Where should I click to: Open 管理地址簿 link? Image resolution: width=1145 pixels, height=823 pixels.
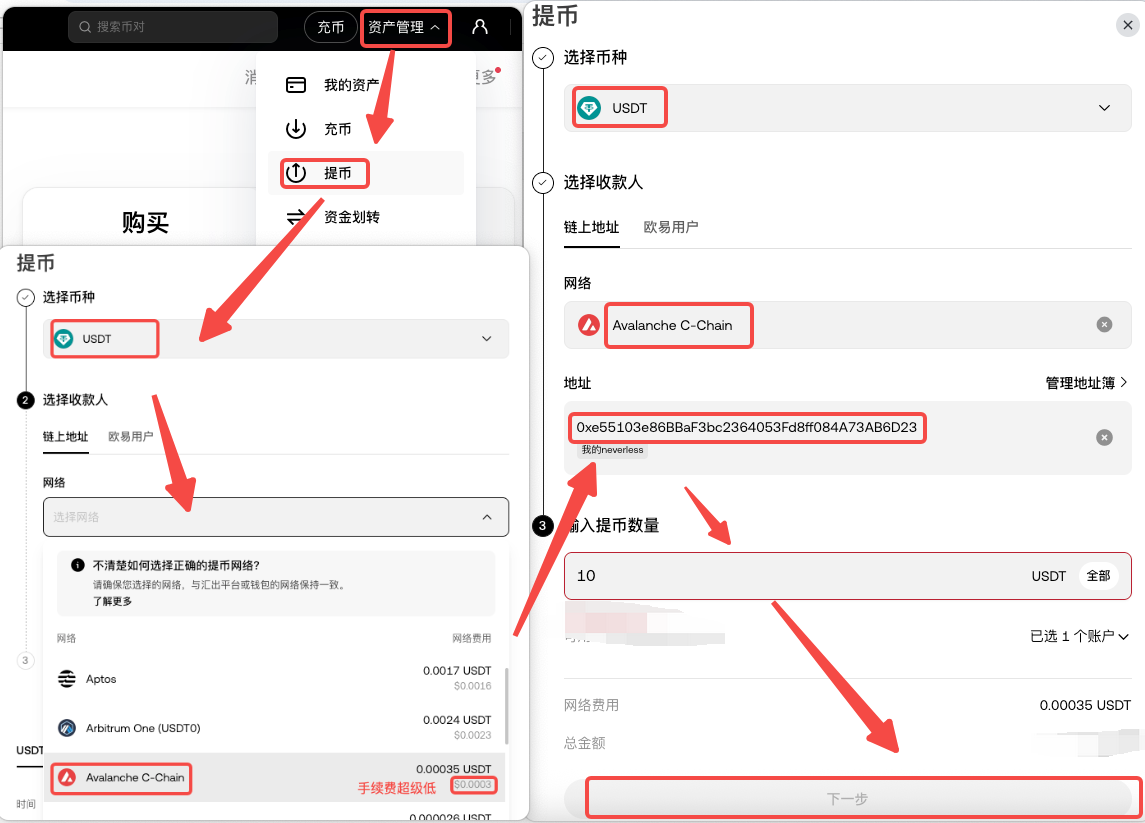1086,383
